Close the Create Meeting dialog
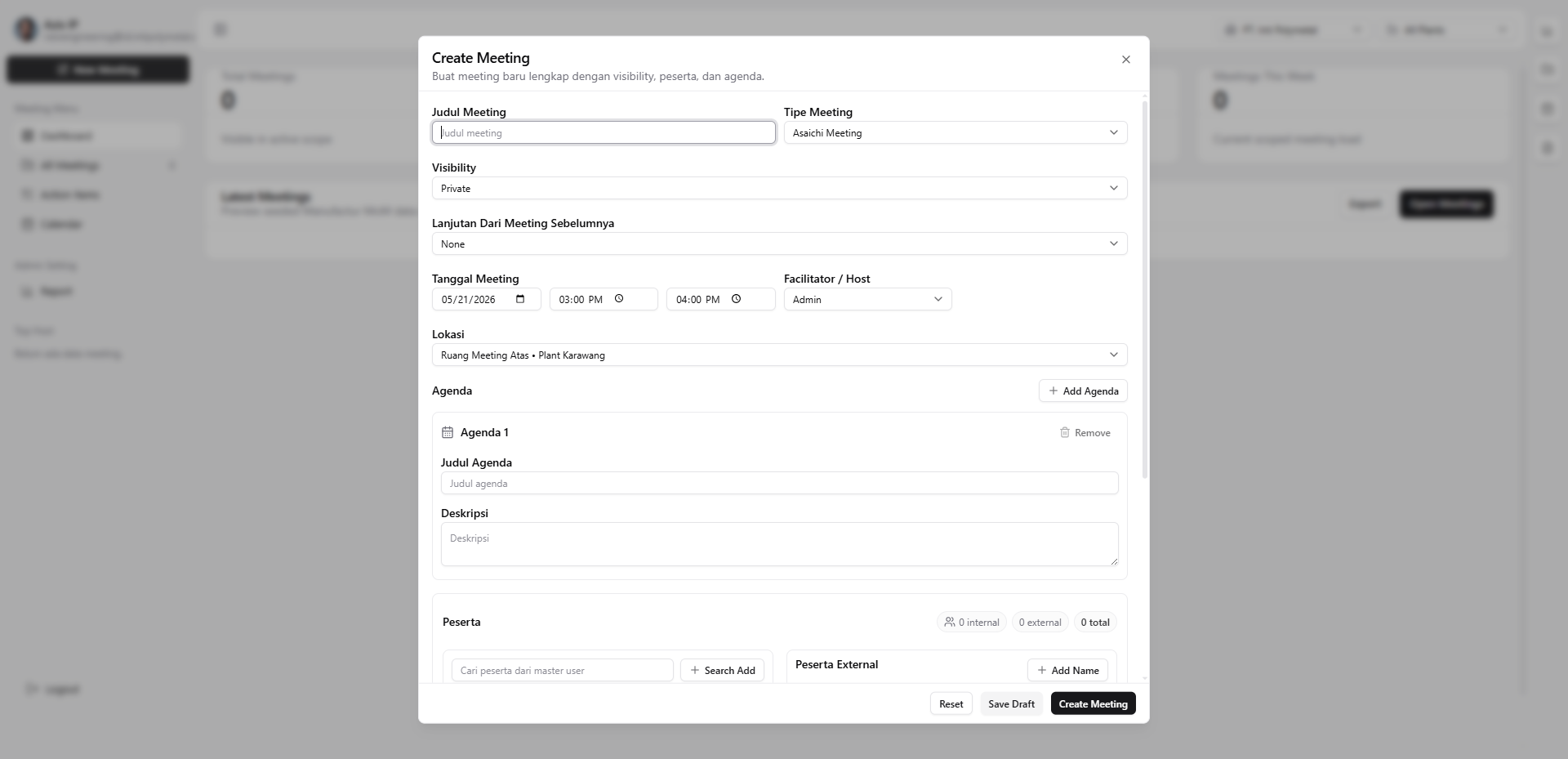Screen dimensions: 1568x759 (1125, 60)
